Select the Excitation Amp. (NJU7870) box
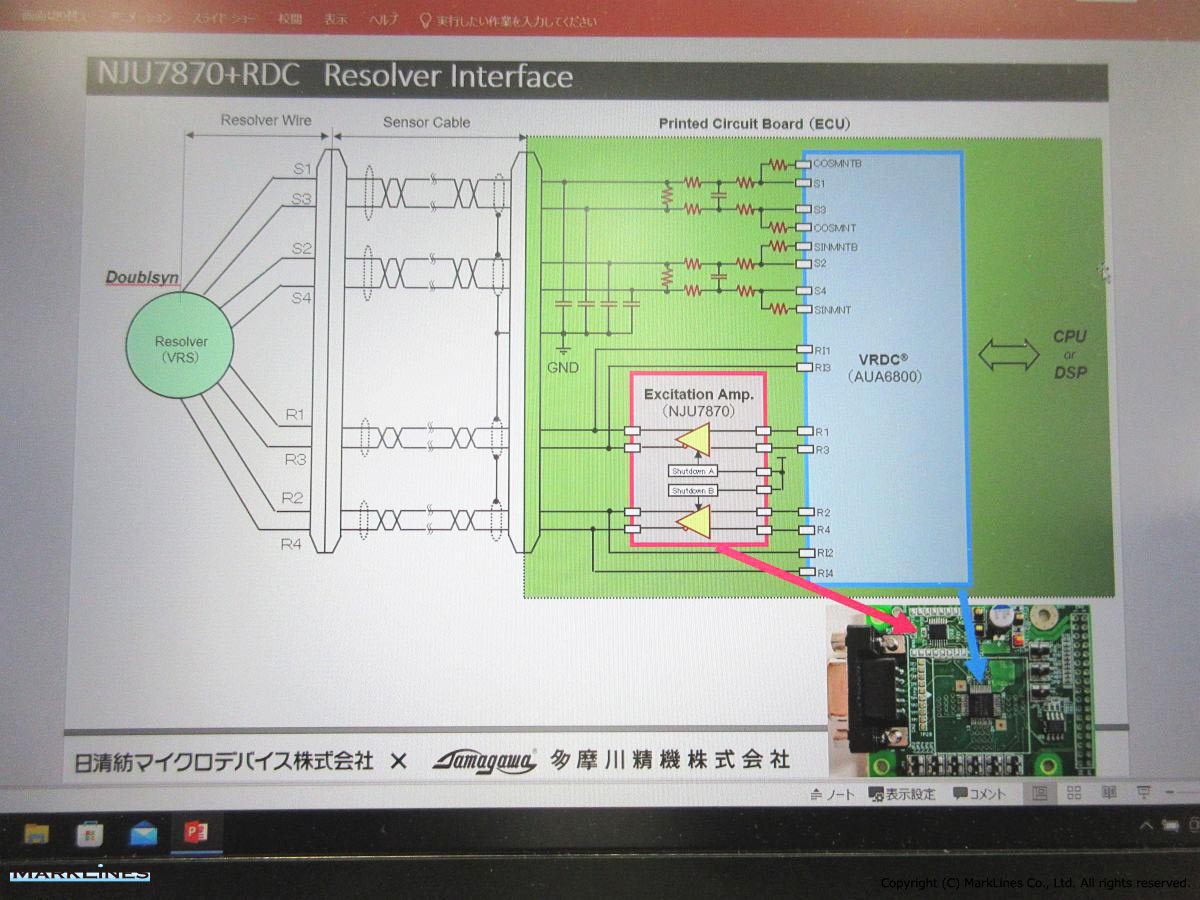Screen dimensions: 1200x900 click(x=698, y=459)
